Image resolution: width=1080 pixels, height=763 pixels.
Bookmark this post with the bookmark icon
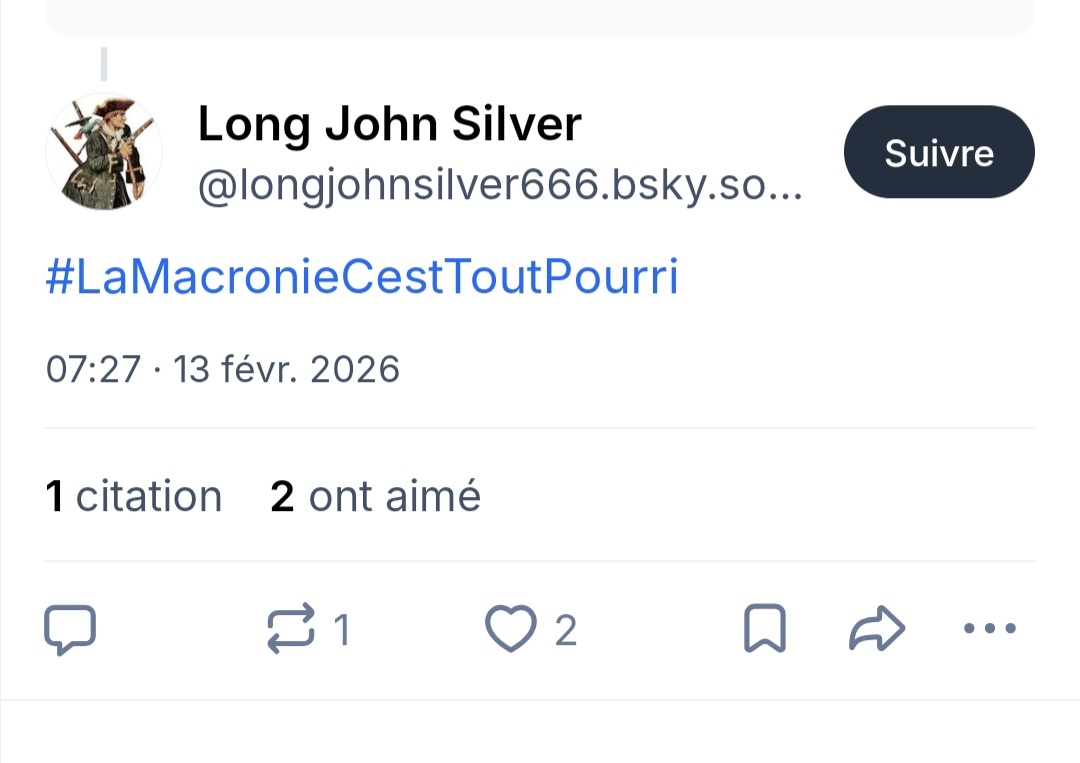(x=765, y=630)
